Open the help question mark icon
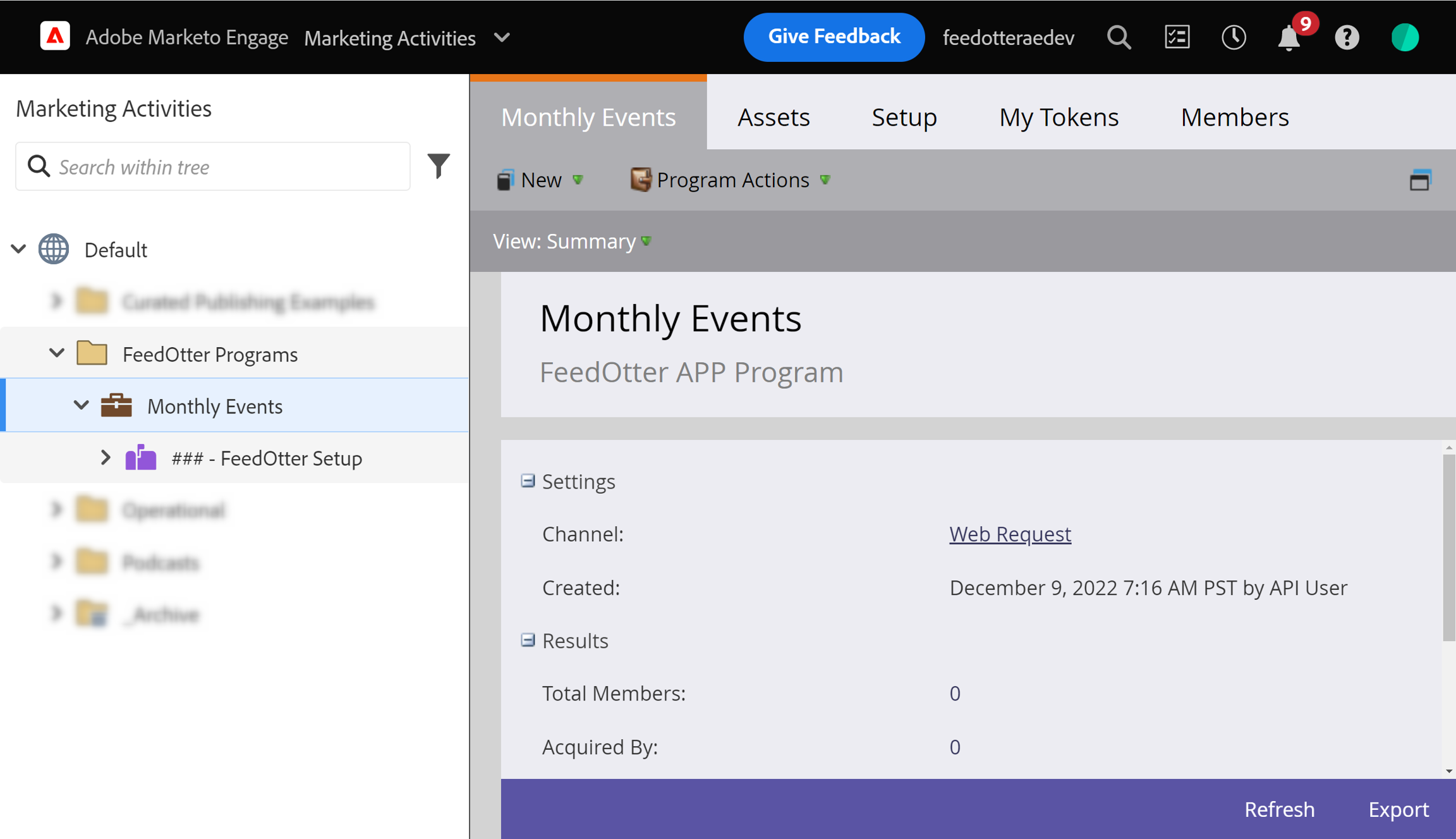Viewport: 1456px width, 839px height. (x=1347, y=37)
